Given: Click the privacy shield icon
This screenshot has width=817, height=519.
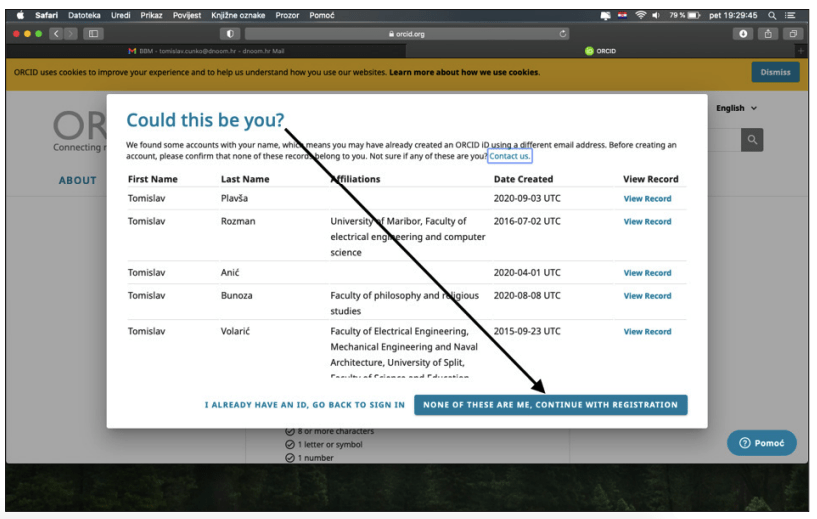Looking at the screenshot, I should (230, 34).
